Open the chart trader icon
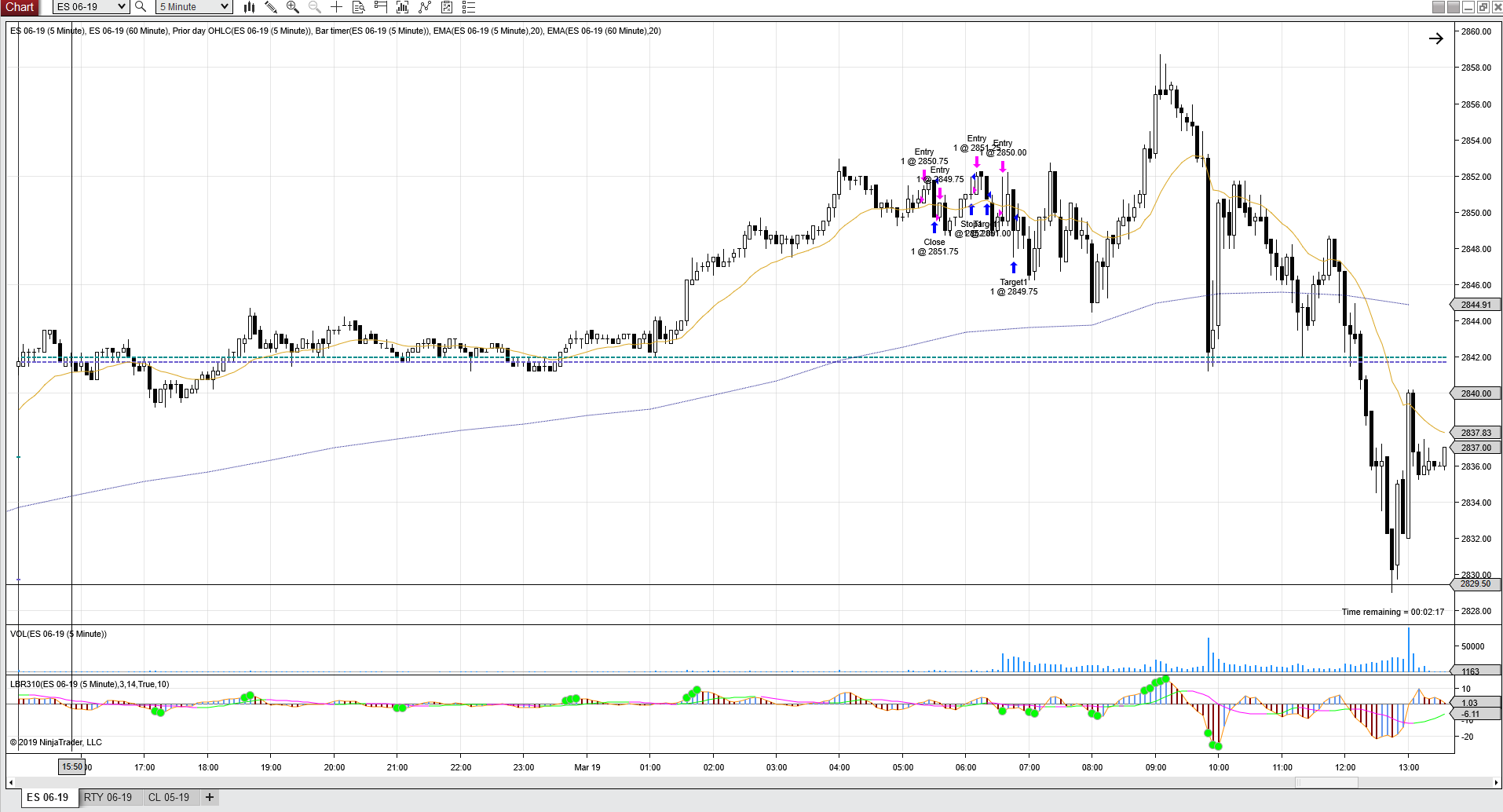Image resolution: width=1503 pixels, height=812 pixels. pyautogui.click(x=381, y=7)
